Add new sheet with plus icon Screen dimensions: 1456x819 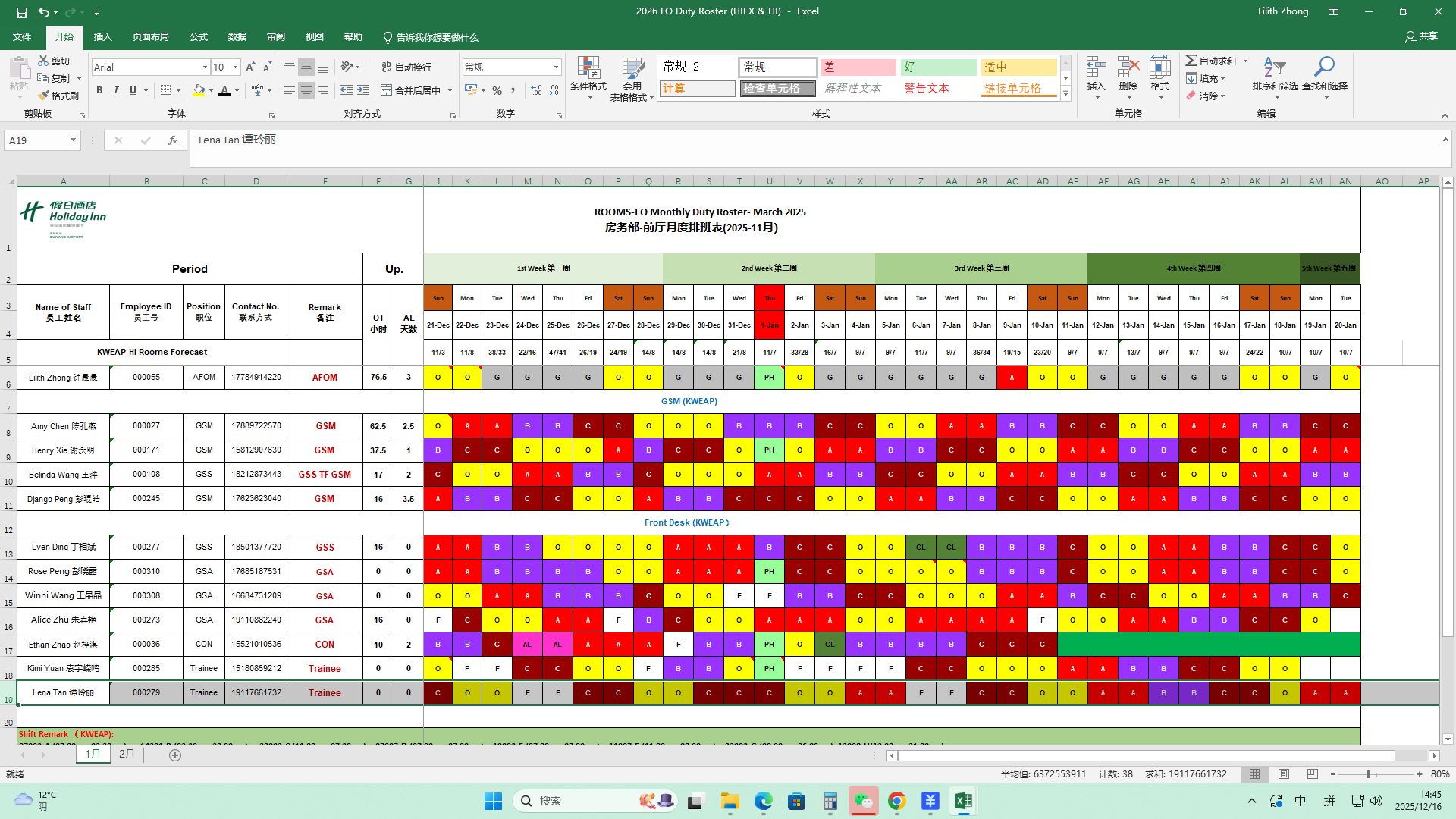coord(175,755)
